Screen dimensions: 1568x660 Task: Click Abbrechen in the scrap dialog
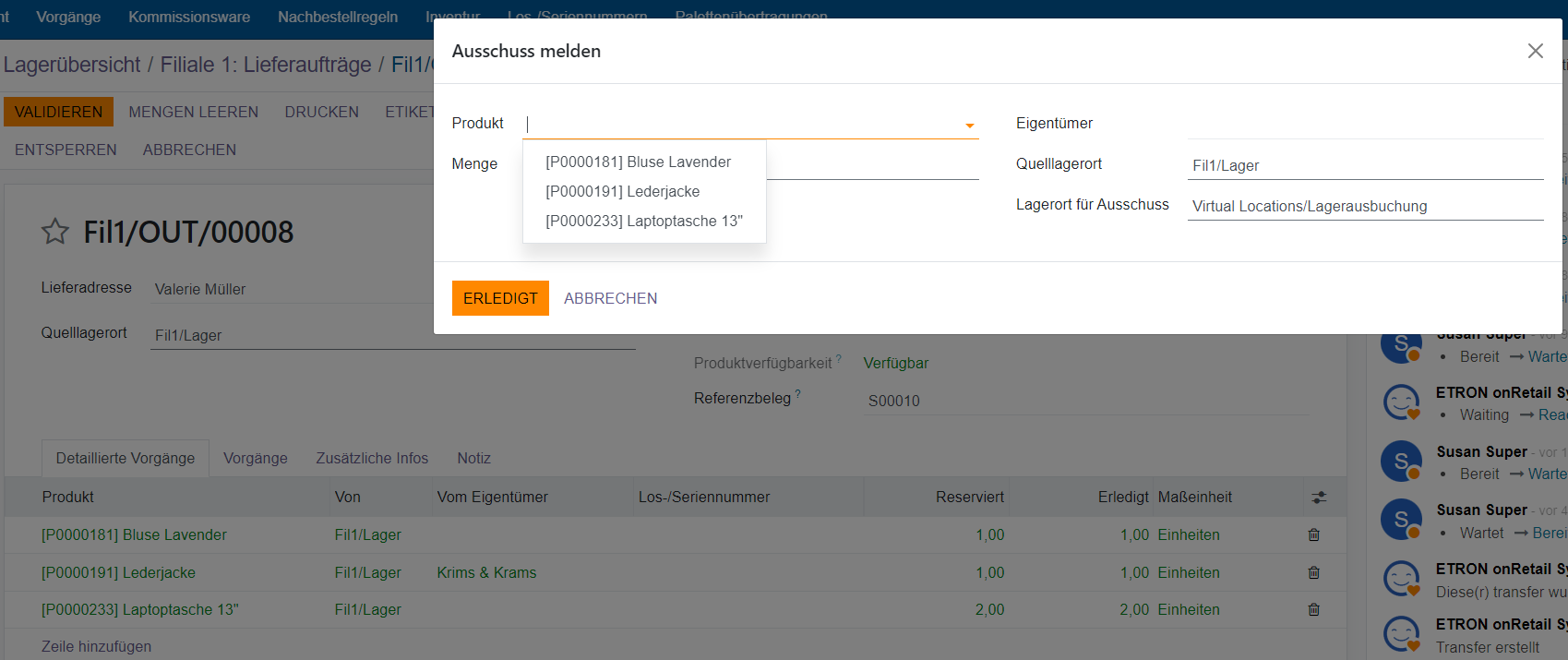tap(610, 298)
